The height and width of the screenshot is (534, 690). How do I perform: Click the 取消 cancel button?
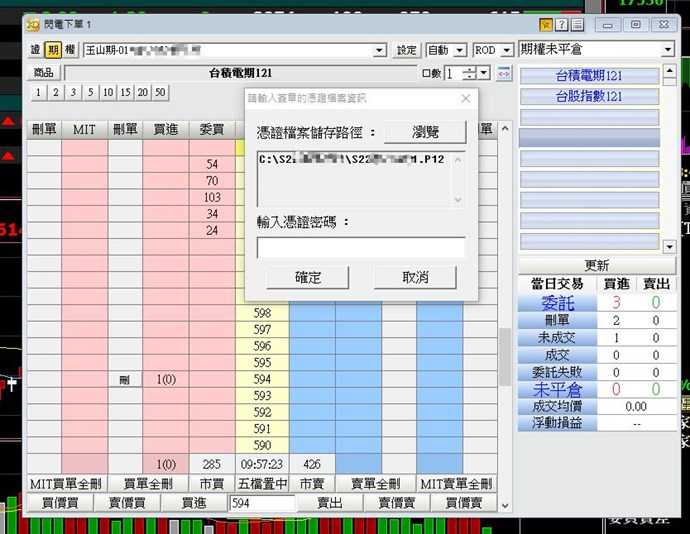tap(415, 277)
